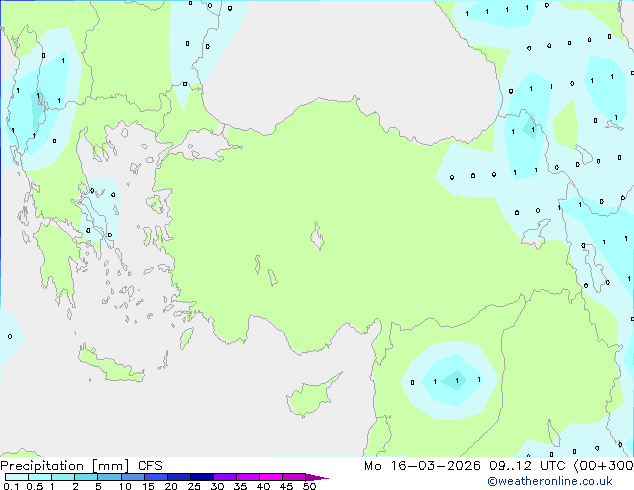
Task: Click the 50 tick label on legend
Action: [x=309, y=487]
